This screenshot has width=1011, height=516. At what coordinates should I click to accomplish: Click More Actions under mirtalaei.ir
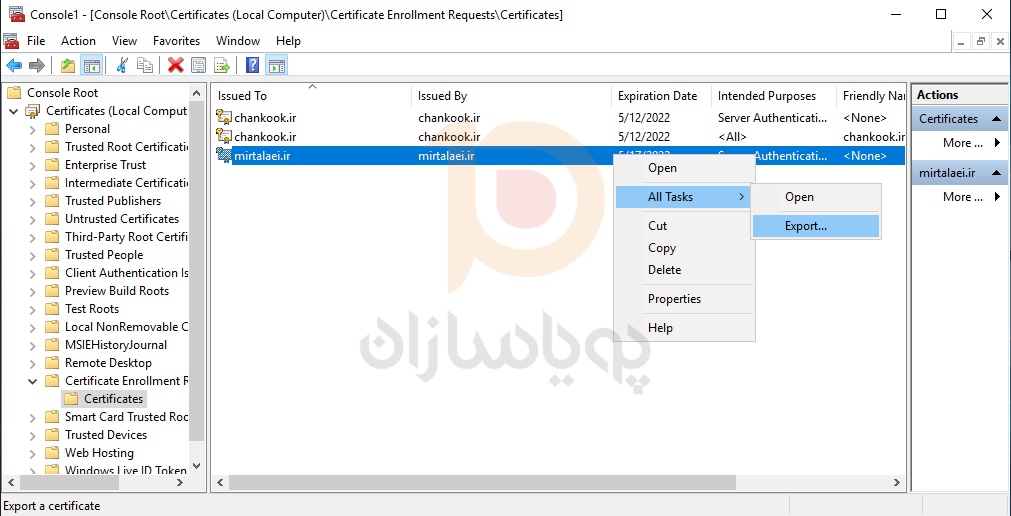(x=957, y=197)
